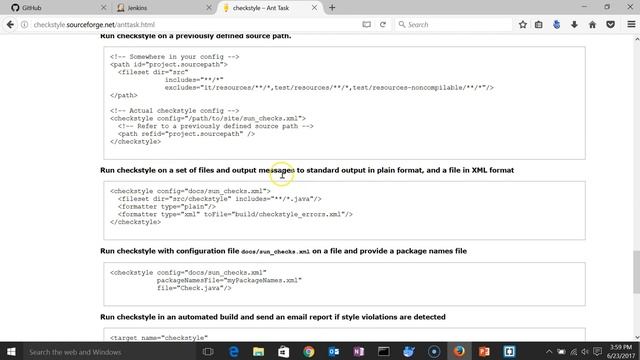
Task: Open the downloads arrow
Action: click(x=574, y=24)
